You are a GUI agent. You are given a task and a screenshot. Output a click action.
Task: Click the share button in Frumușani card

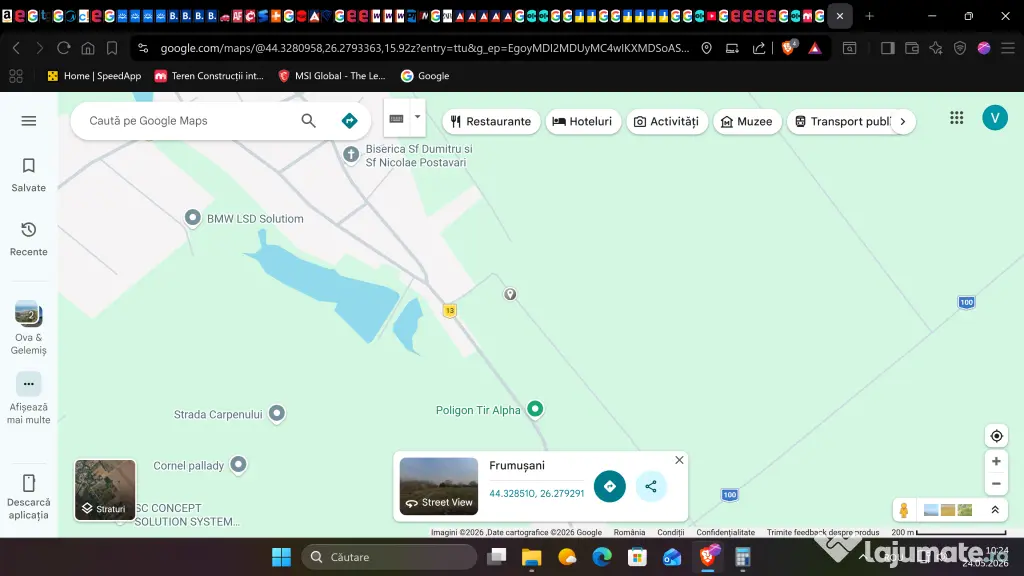(651, 486)
